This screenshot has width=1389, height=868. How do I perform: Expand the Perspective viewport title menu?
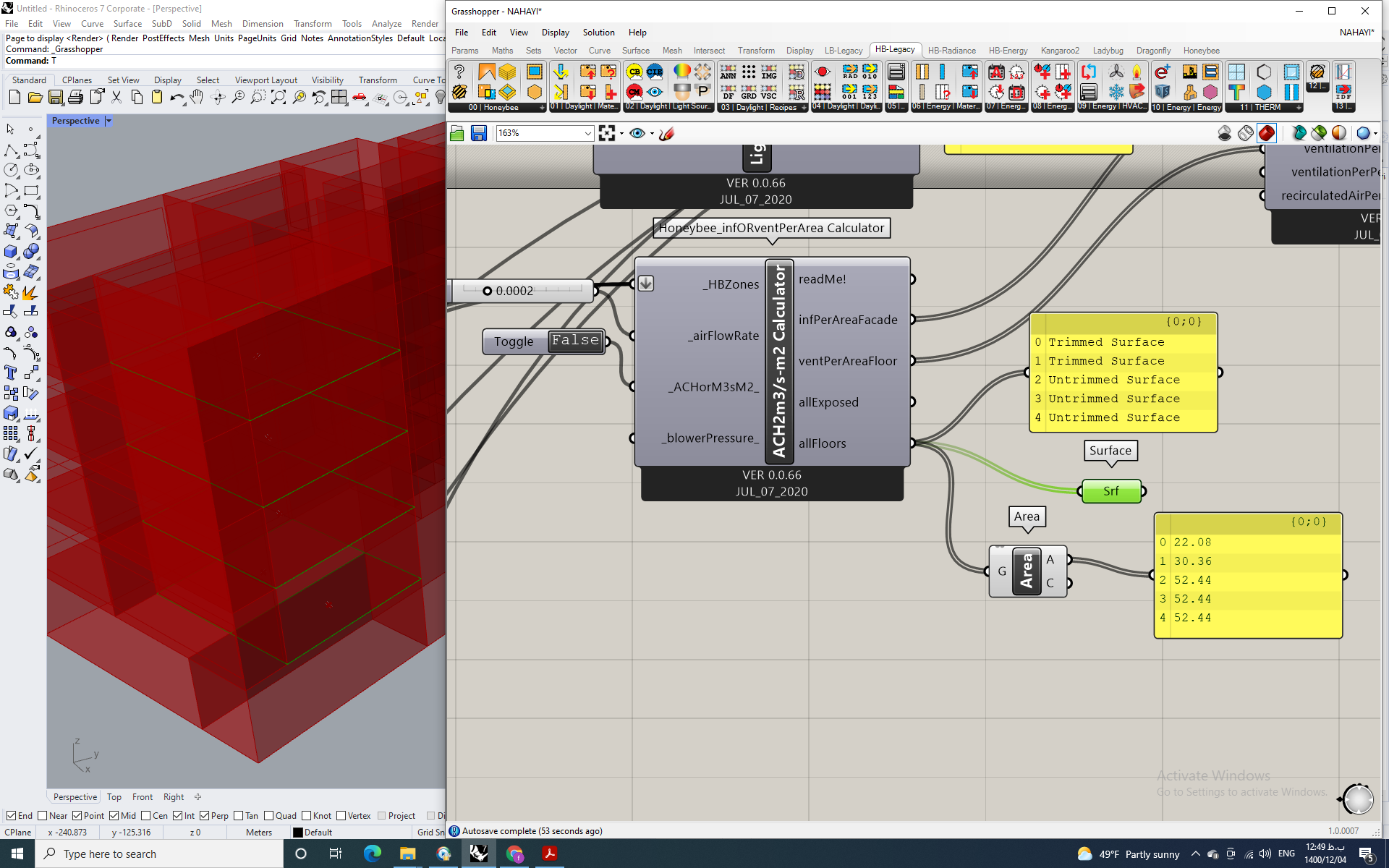click(109, 121)
